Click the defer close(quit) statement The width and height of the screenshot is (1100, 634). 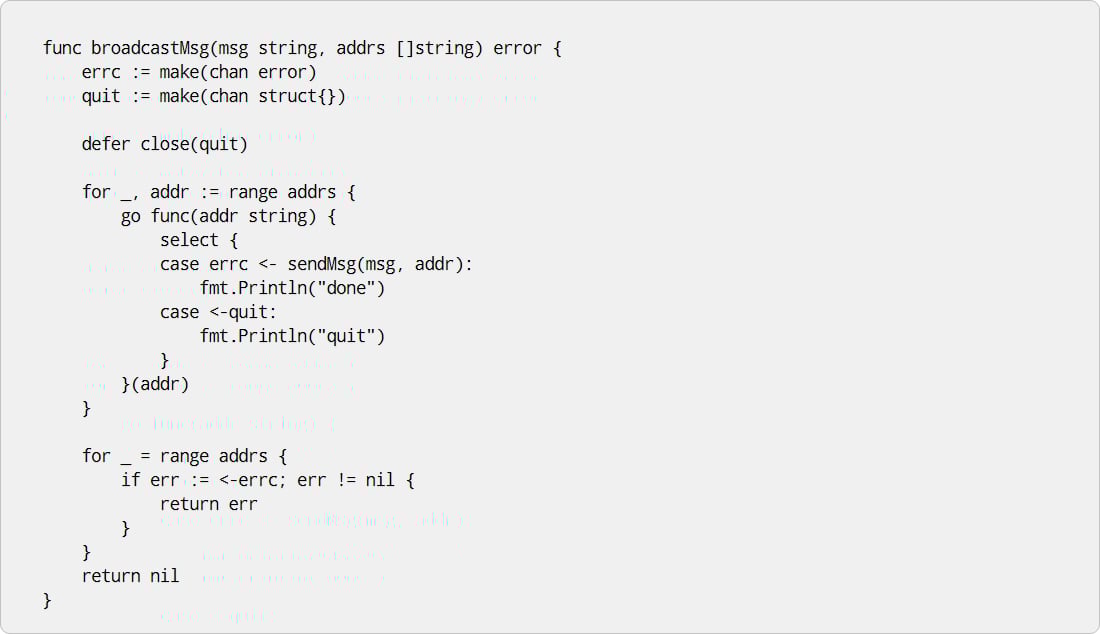[165, 144]
